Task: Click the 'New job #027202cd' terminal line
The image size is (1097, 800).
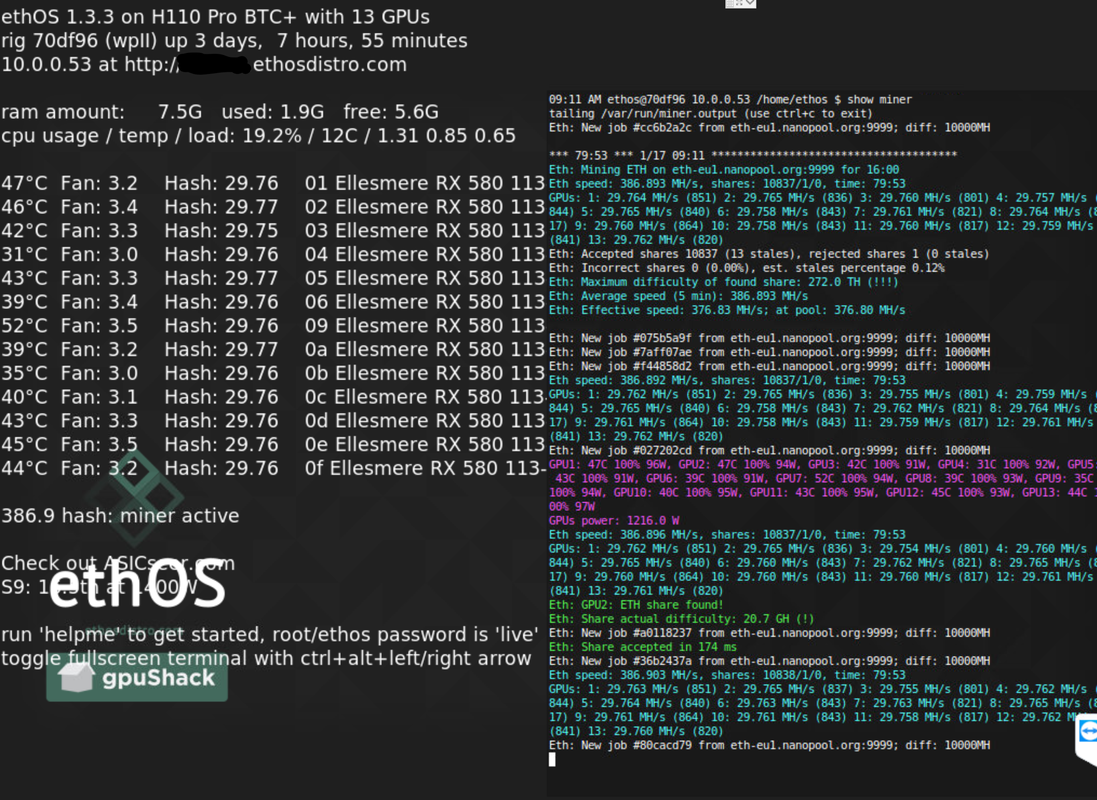Action: 770,451
